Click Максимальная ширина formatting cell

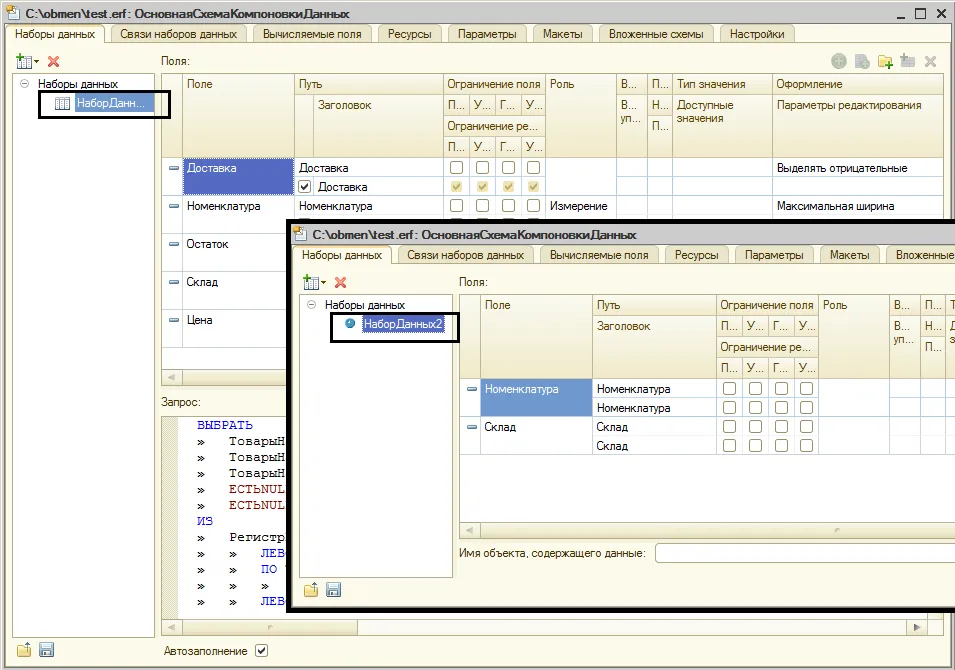858,206
